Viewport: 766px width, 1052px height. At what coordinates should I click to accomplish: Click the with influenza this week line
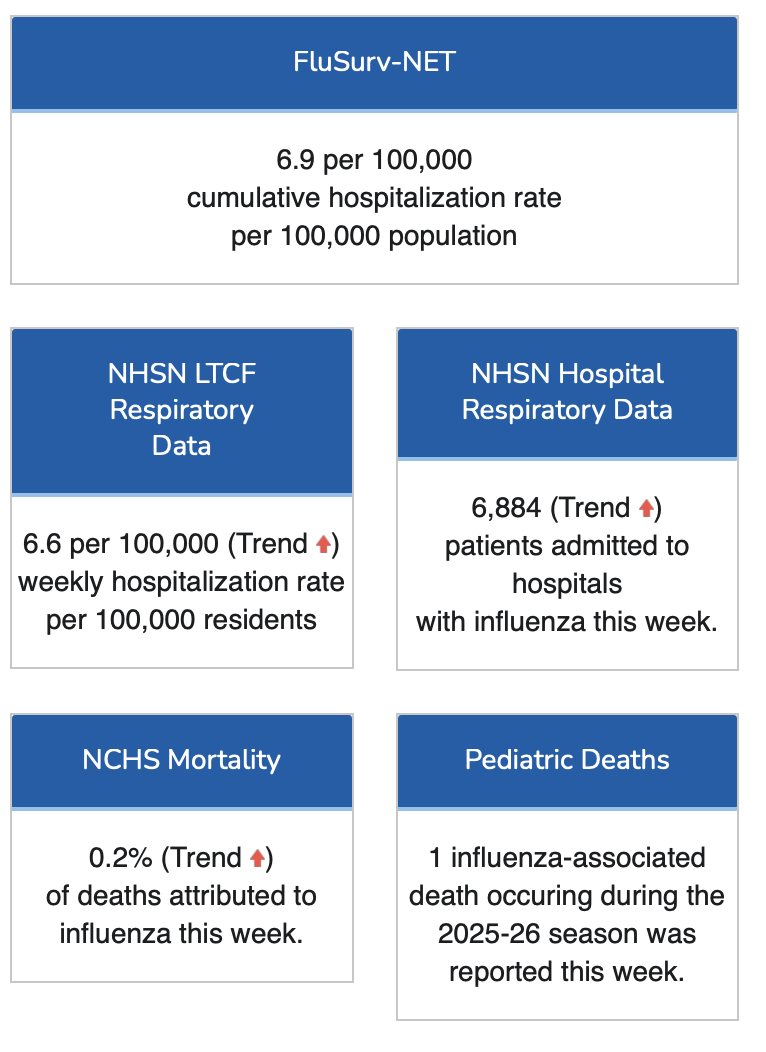(x=567, y=622)
